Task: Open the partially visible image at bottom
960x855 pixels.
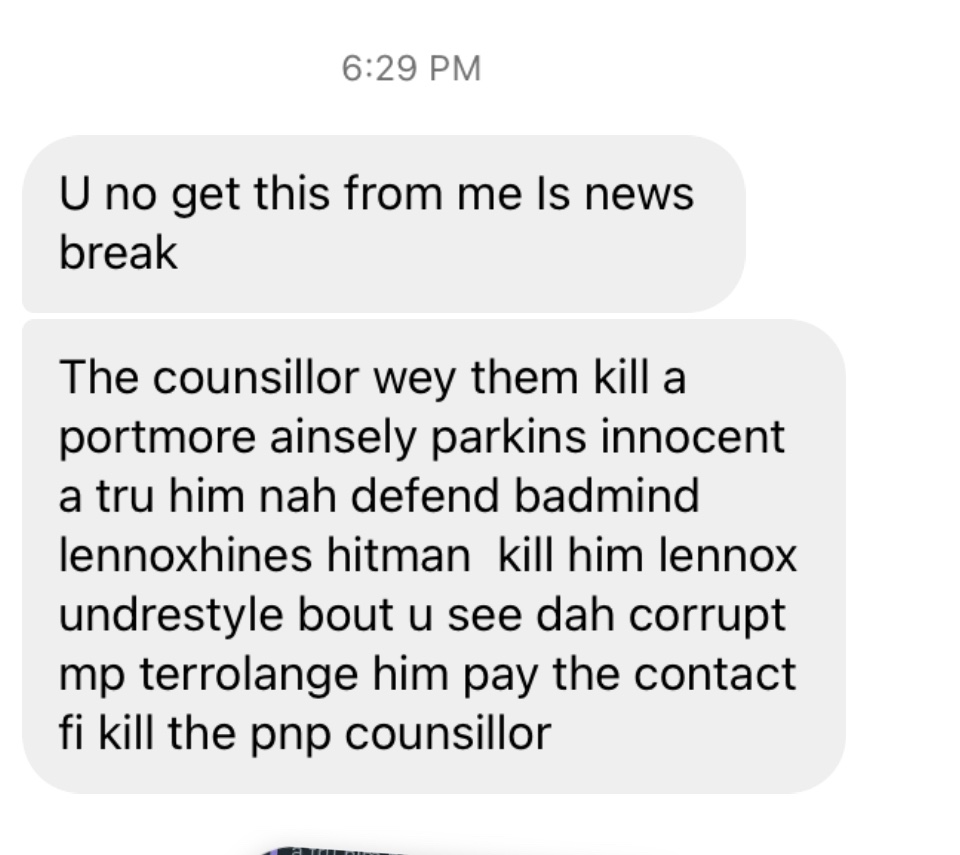Action: (343, 851)
